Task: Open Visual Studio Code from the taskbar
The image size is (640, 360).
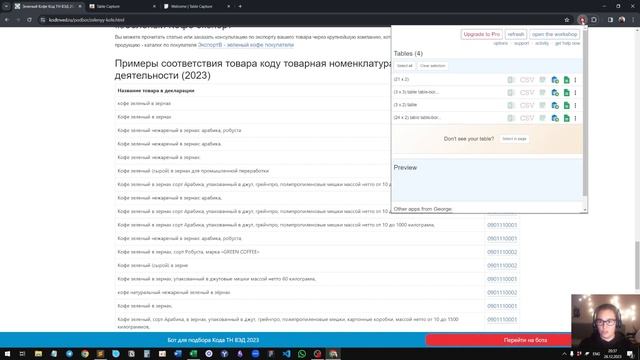Action: click(x=286, y=354)
